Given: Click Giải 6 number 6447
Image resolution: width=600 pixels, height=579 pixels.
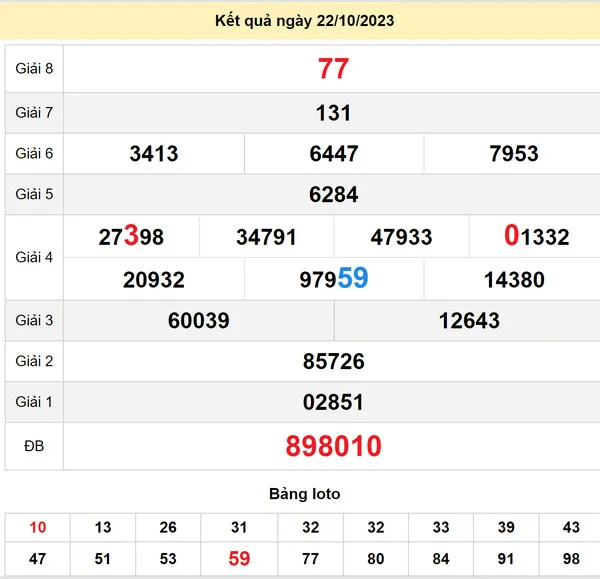Looking at the screenshot, I should click(x=334, y=154).
